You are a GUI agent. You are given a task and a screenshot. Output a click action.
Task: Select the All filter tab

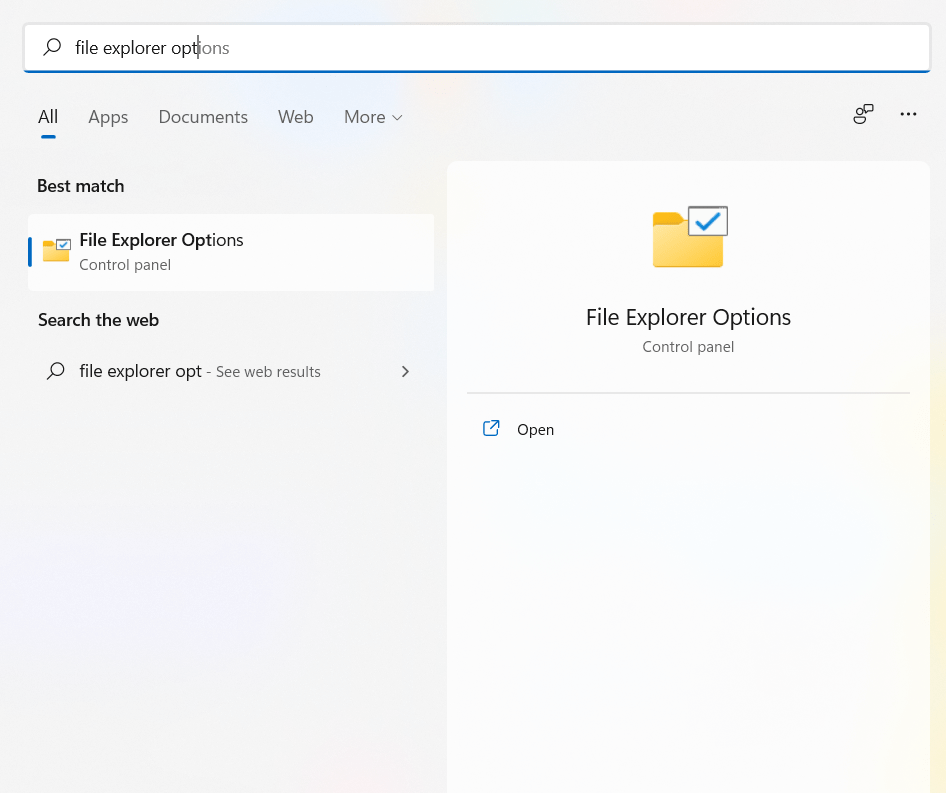48,116
